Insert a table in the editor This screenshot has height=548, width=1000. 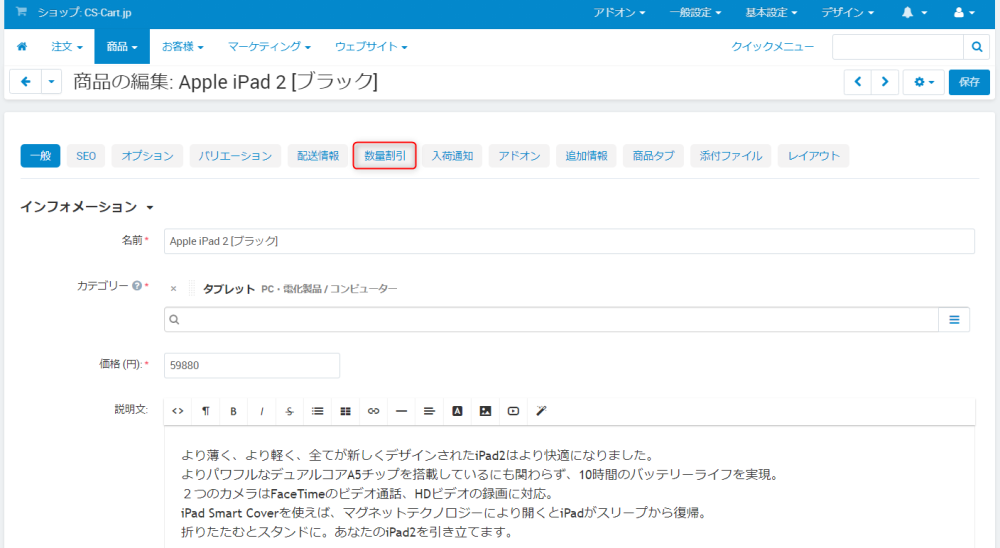(346, 411)
